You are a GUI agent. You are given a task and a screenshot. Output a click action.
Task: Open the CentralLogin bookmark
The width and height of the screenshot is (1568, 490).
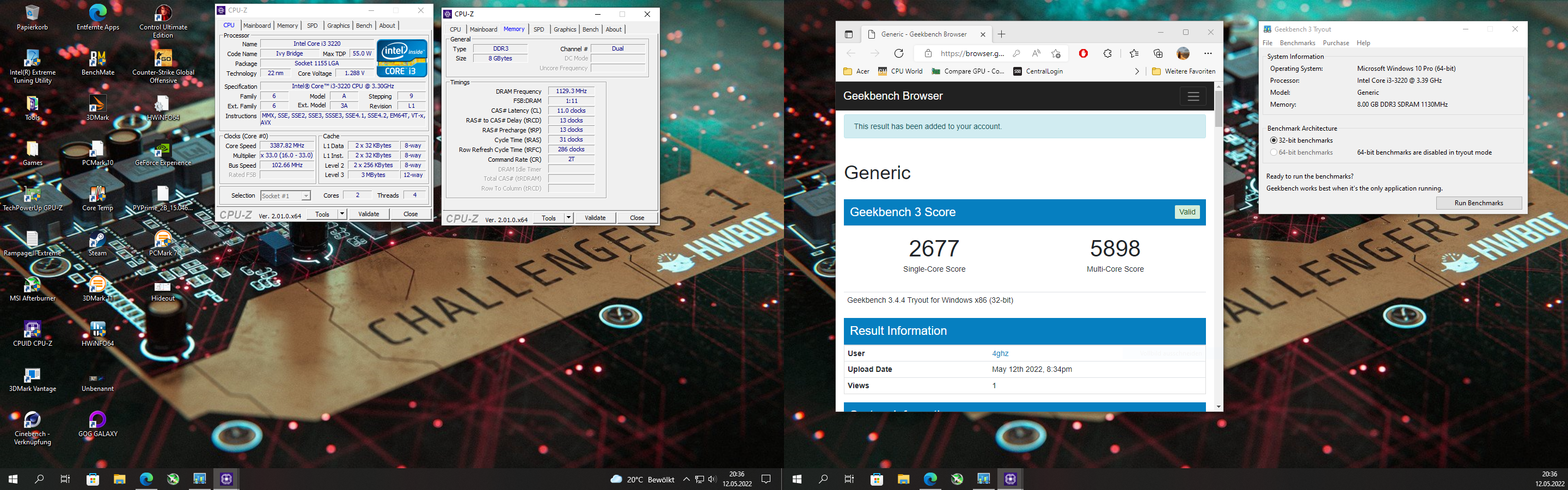(x=1038, y=71)
